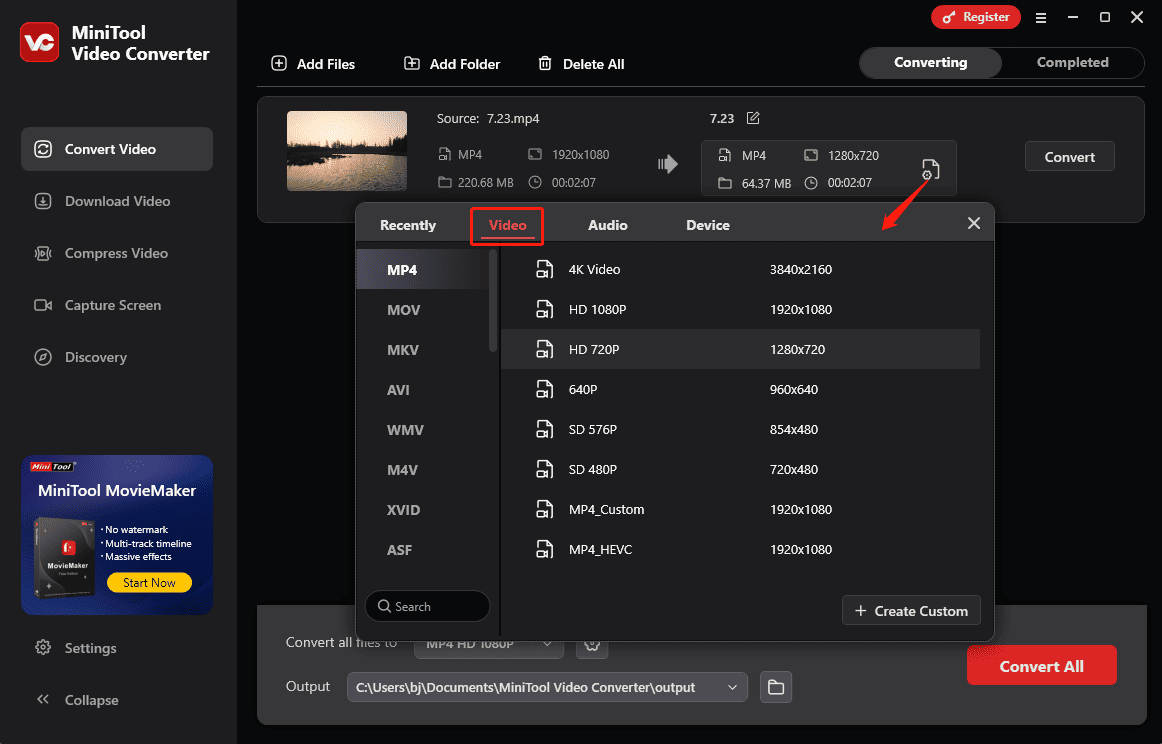Browse output folder with folder icon
The height and width of the screenshot is (744, 1162).
click(x=776, y=687)
